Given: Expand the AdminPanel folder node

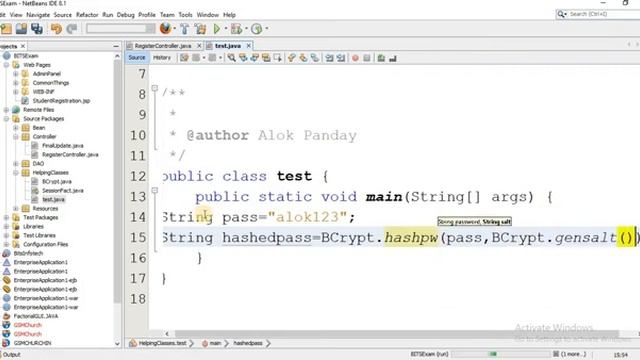Looking at the screenshot, I should click(16, 74).
